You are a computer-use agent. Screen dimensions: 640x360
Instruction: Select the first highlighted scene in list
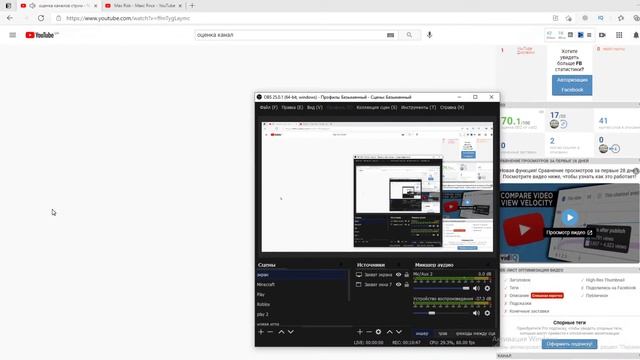302,275
